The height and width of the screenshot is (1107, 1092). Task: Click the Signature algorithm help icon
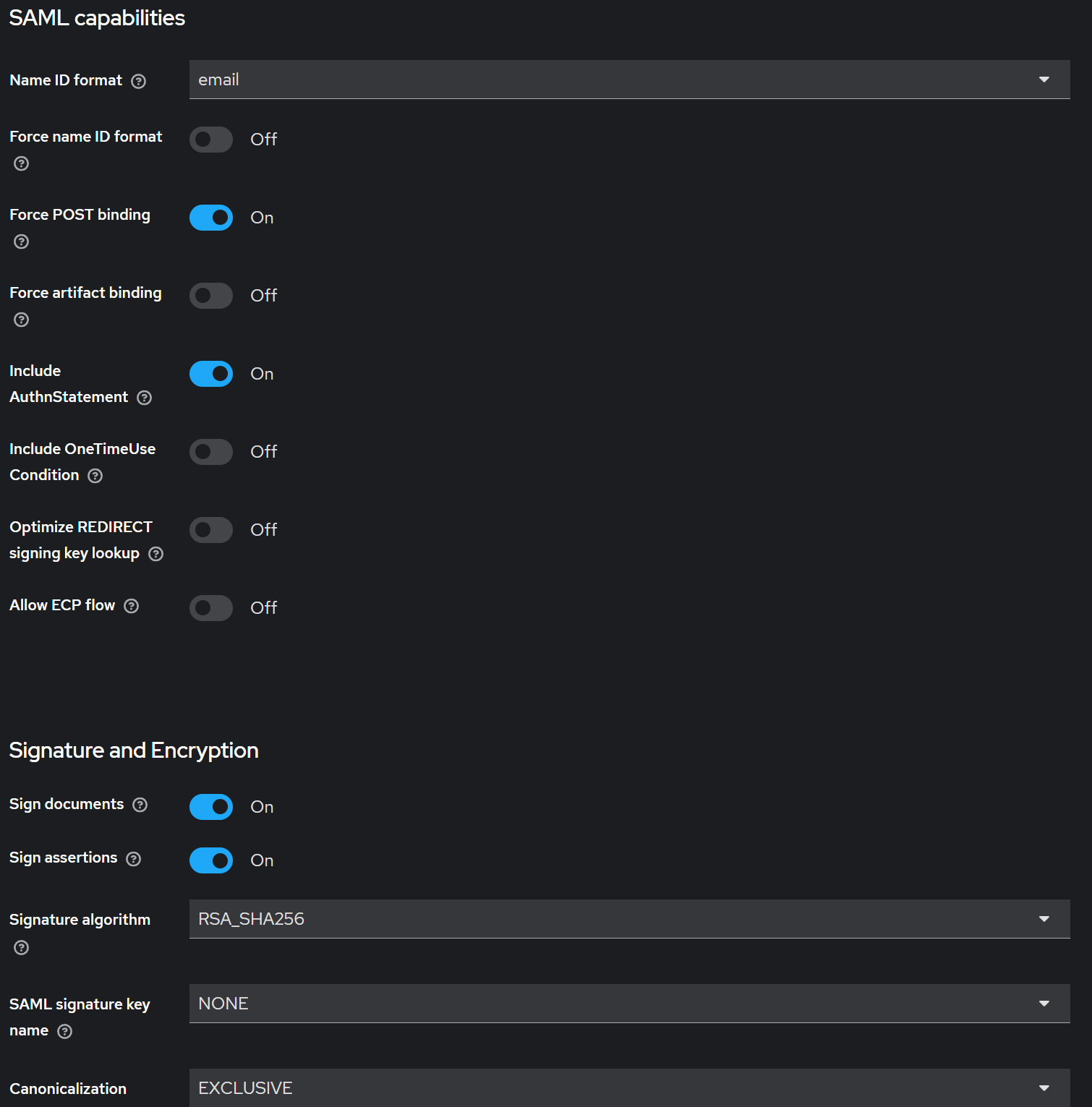21,948
